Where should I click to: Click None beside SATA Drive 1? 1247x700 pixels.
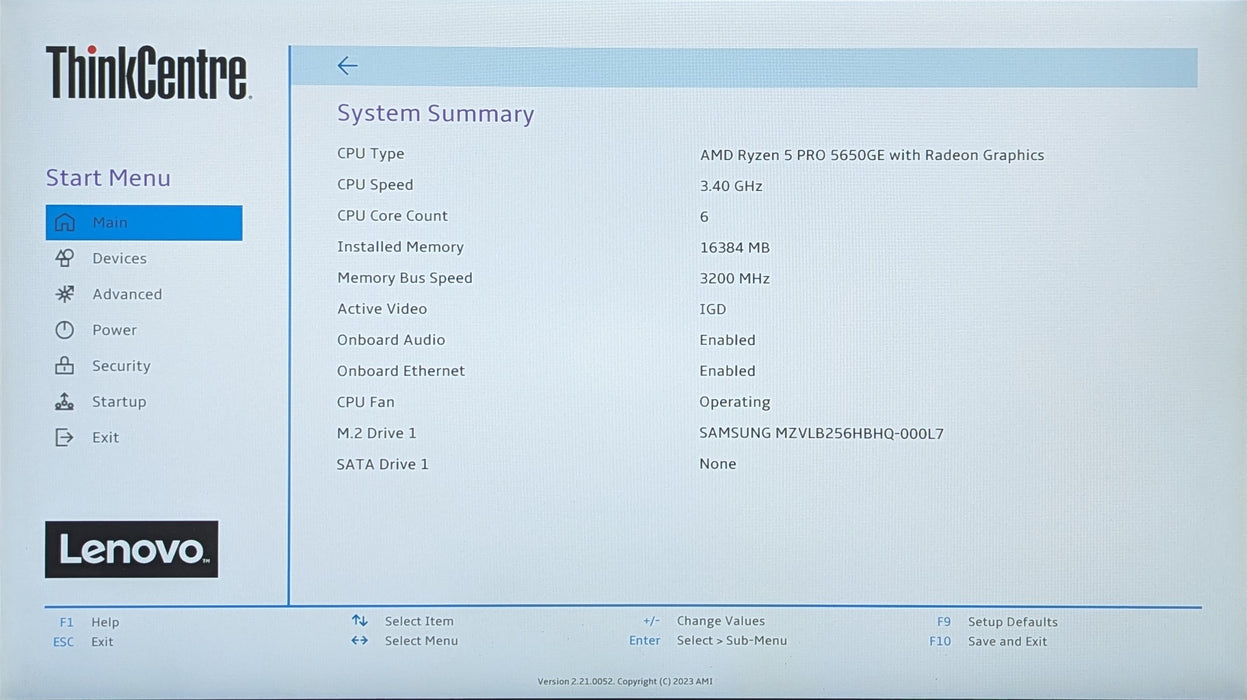click(718, 464)
